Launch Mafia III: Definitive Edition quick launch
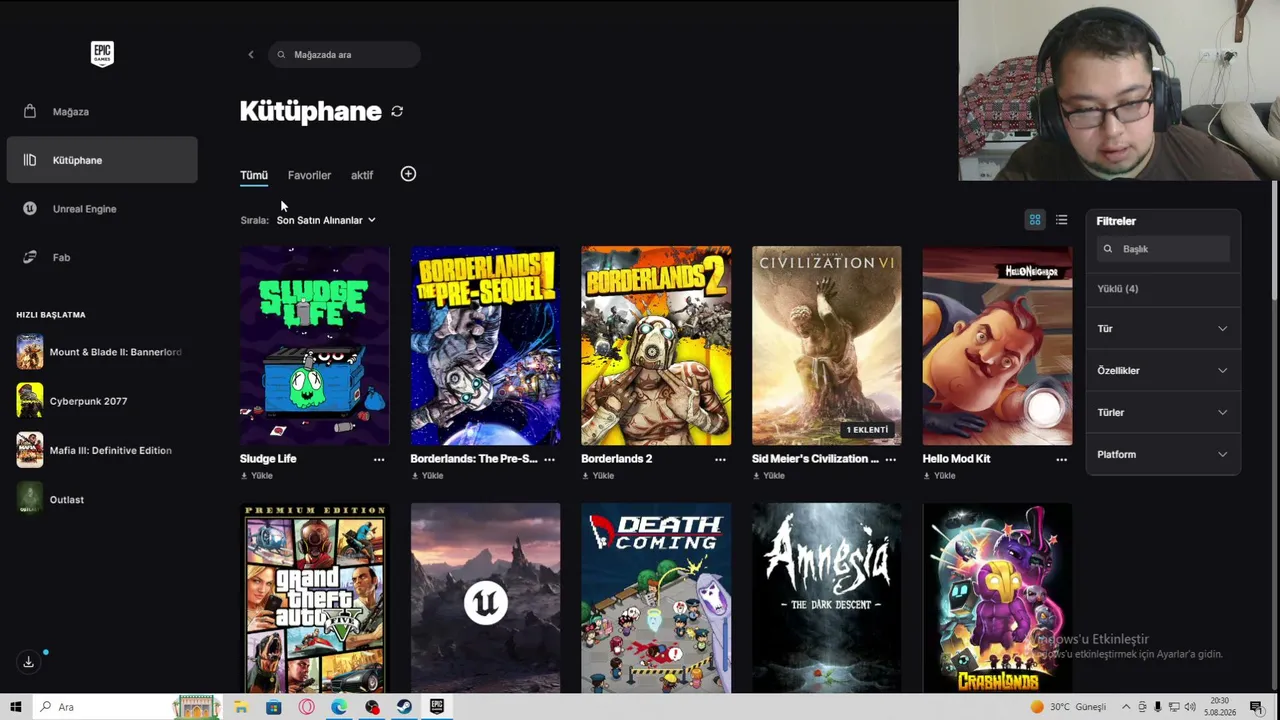Screen dimensions: 1280x720 click(x=94, y=450)
